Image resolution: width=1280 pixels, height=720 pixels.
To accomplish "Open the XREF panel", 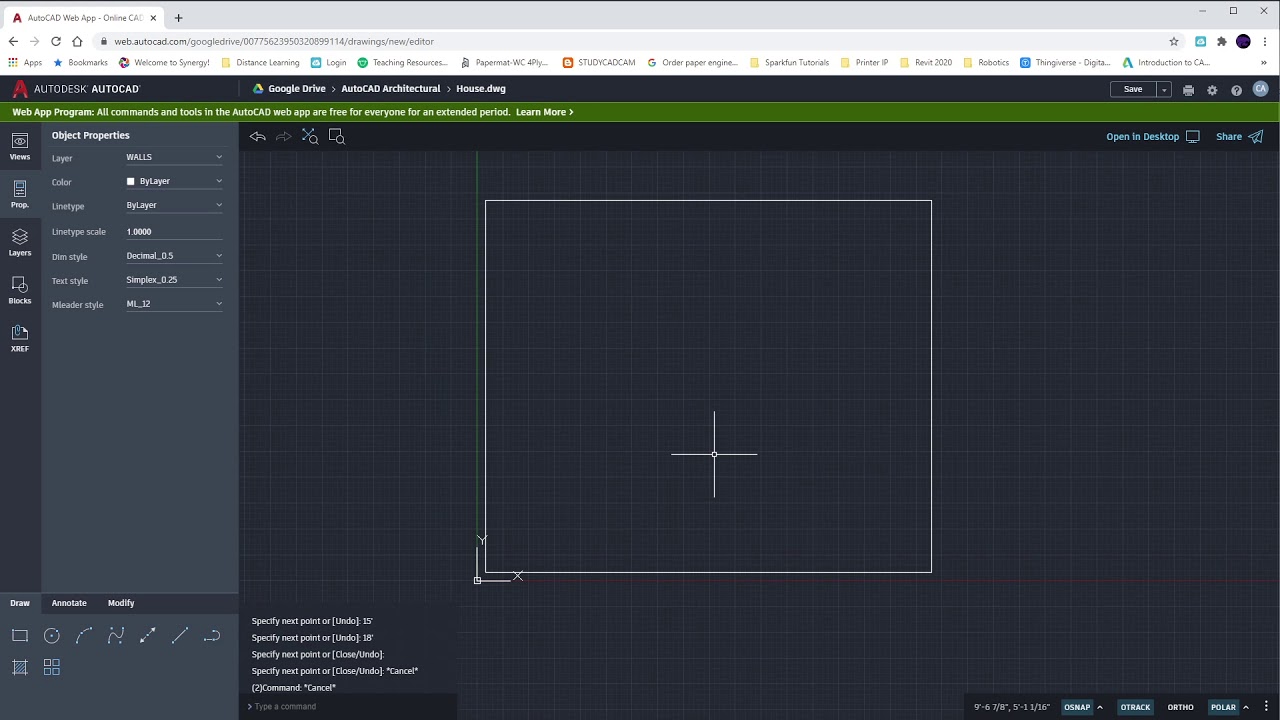I will coord(20,339).
